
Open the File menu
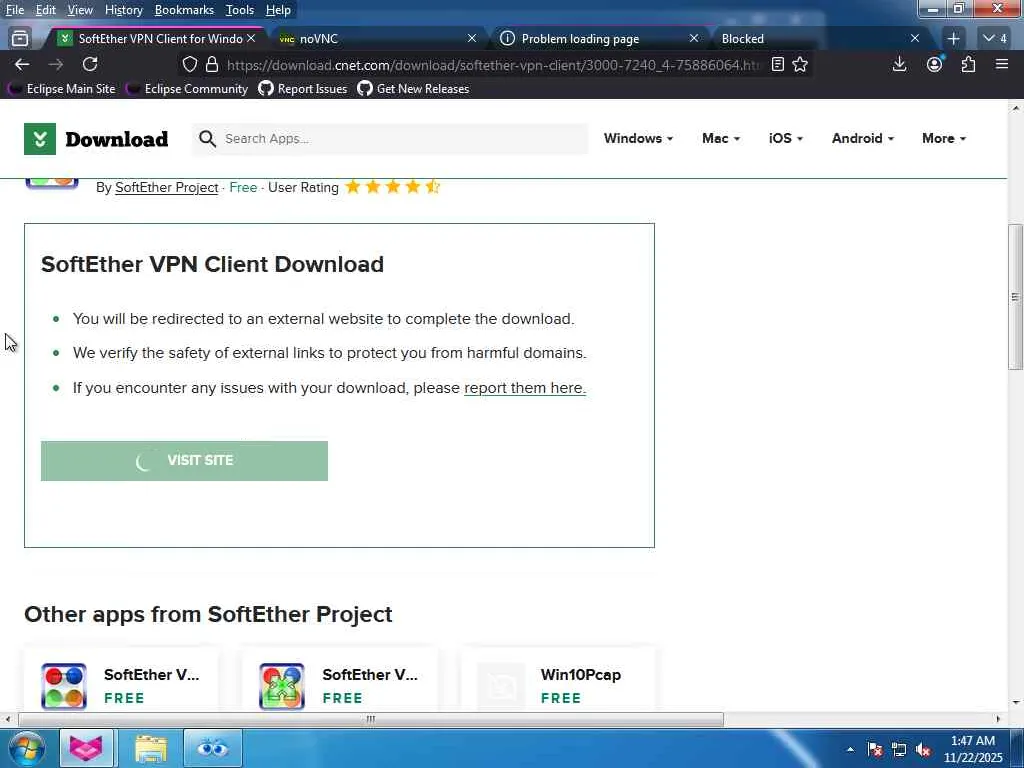coord(14,10)
